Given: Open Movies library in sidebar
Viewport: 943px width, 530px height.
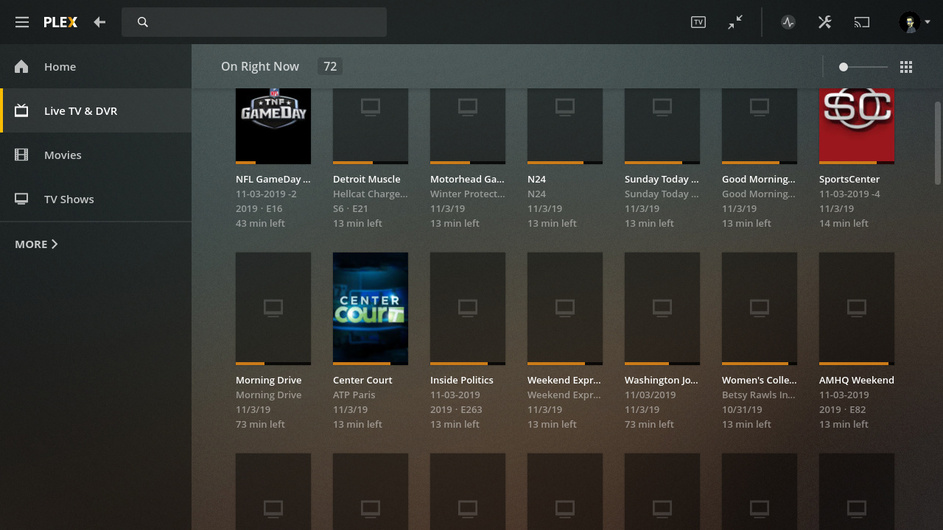Looking at the screenshot, I should tap(96, 155).
